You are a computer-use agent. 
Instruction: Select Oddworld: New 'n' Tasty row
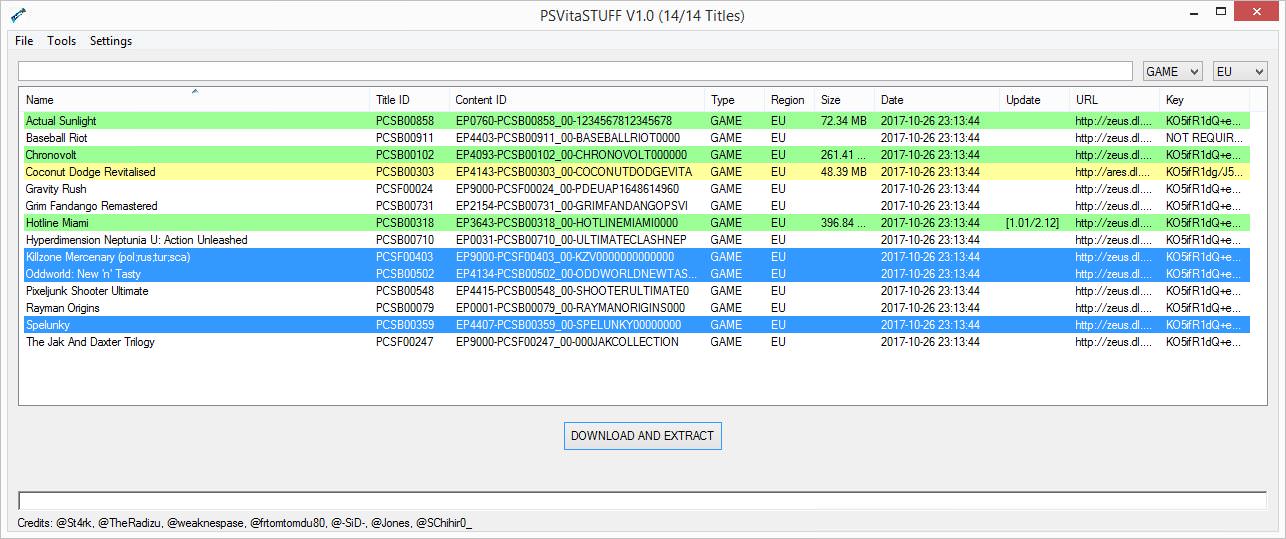(x=636, y=274)
